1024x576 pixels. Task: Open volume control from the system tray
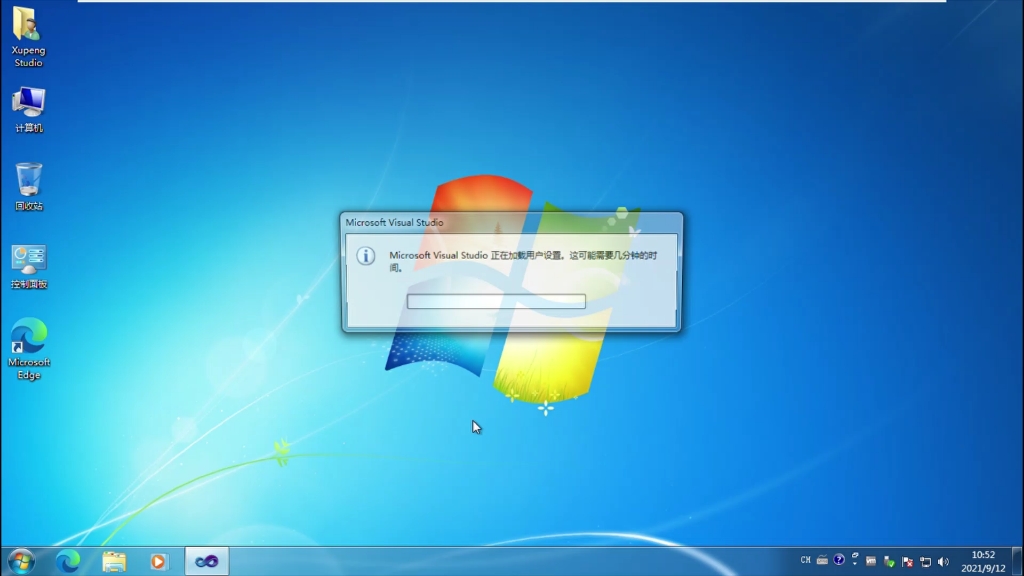[x=943, y=562]
